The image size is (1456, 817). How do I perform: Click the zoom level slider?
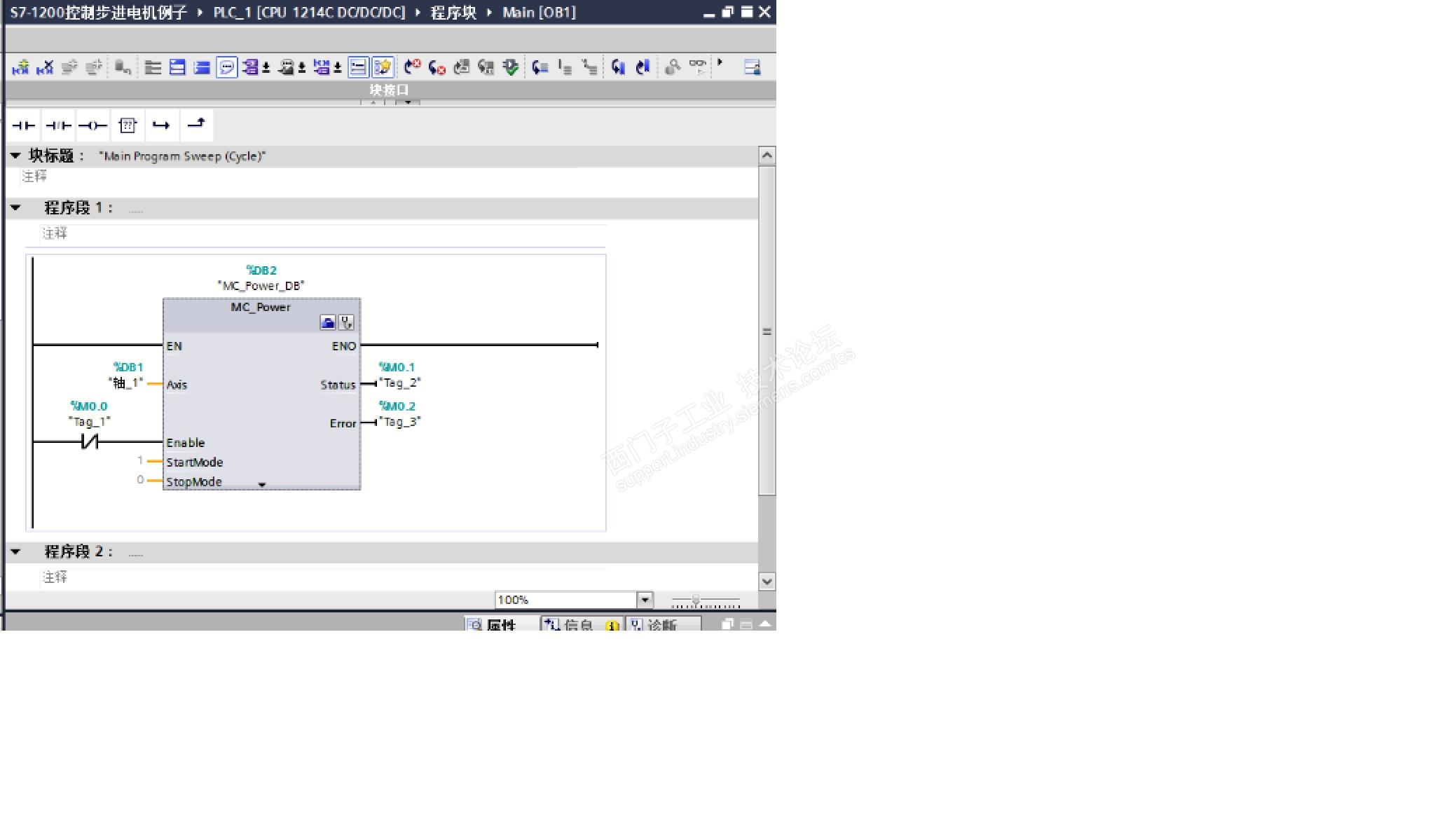695,600
